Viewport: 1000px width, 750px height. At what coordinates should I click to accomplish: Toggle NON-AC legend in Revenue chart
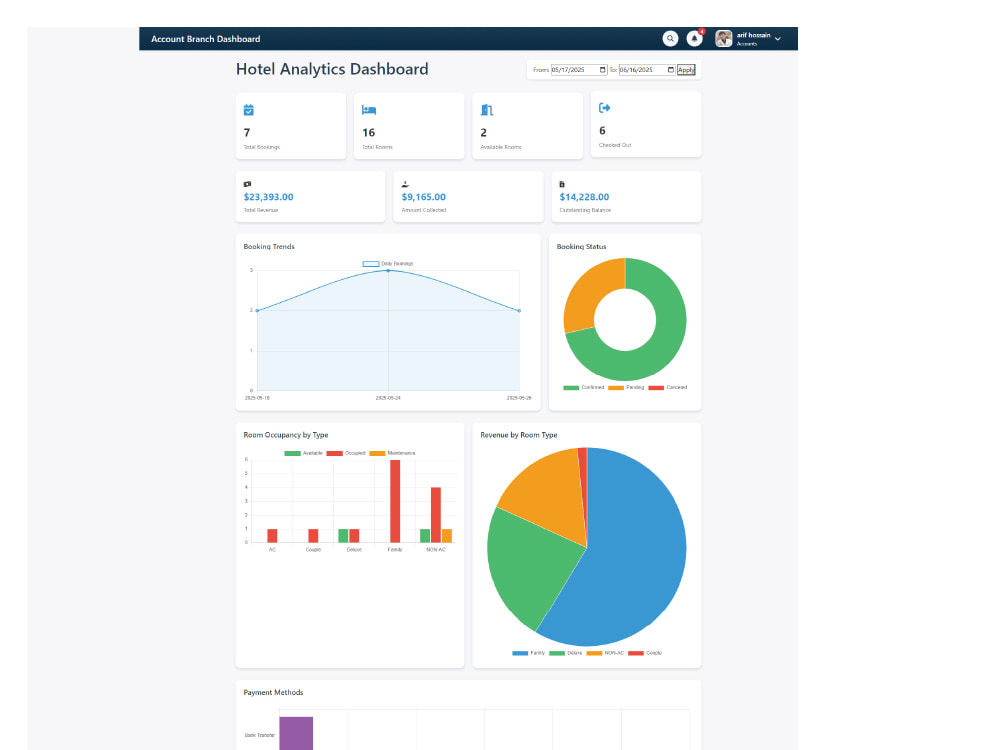coord(605,653)
